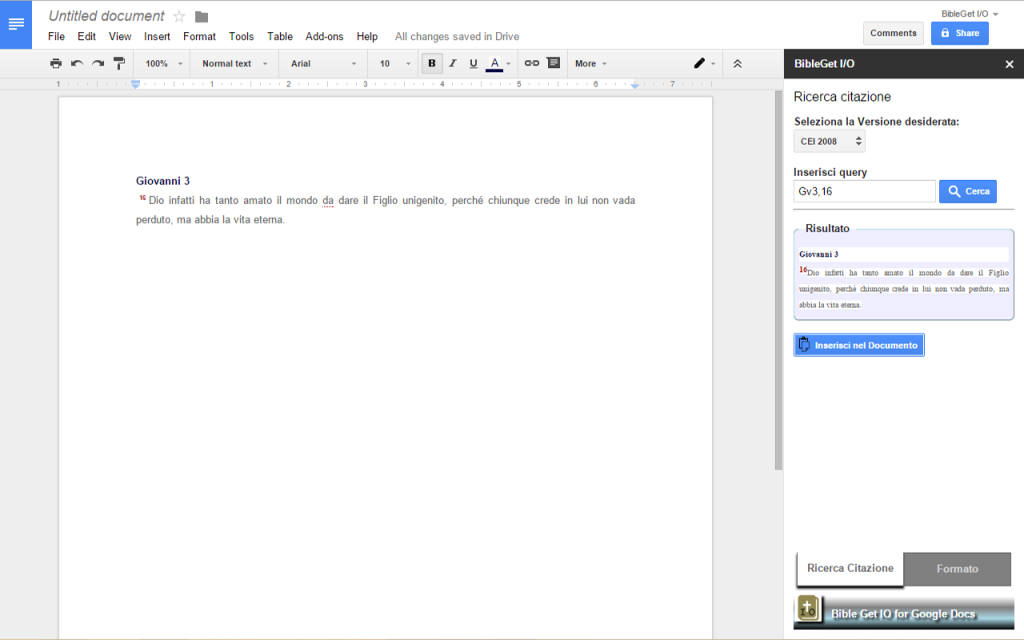Hide the menus with double chevron

737,63
